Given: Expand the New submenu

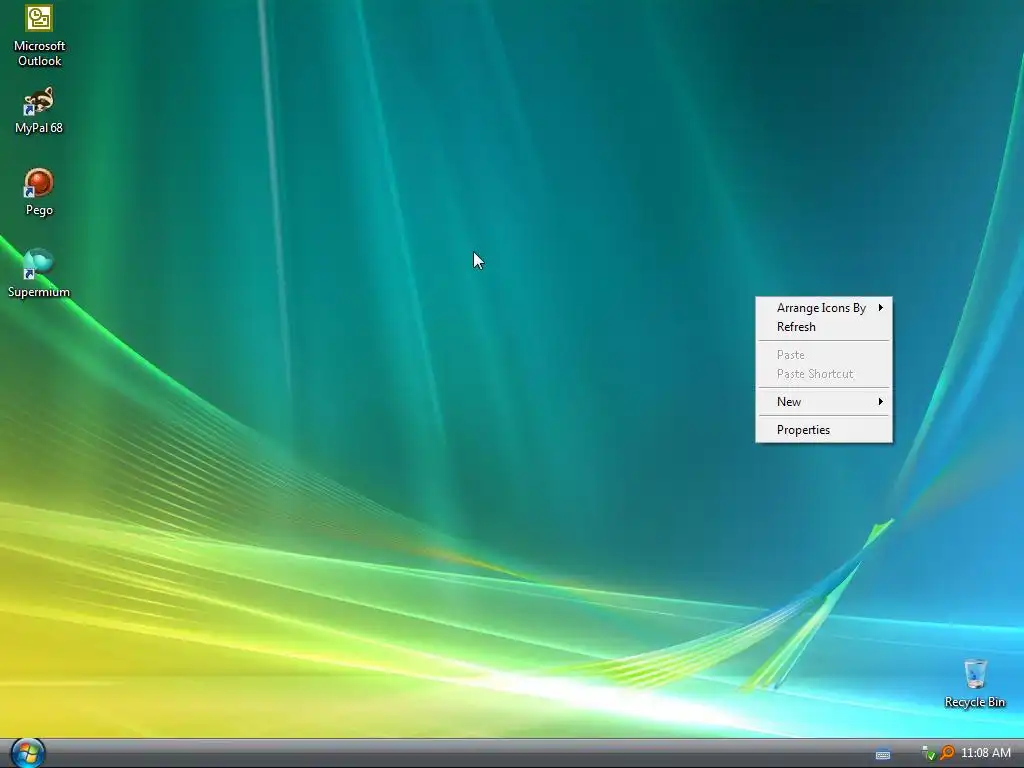Looking at the screenshot, I should [824, 402].
